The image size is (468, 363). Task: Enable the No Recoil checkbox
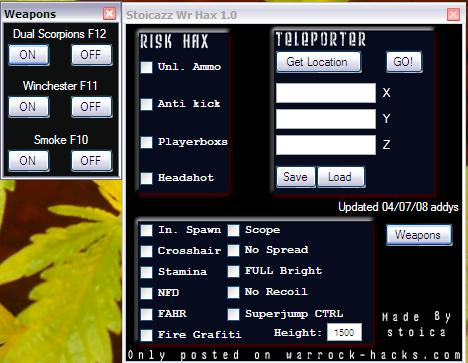point(233,292)
